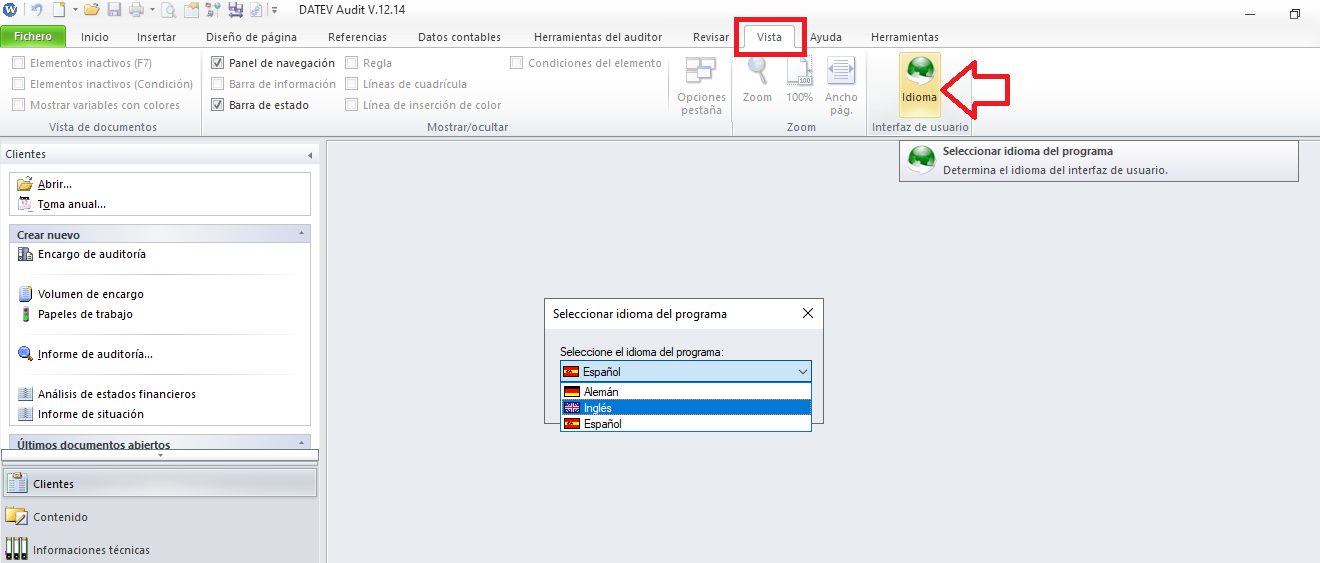Toggle Barra de estado checkbox
This screenshot has width=1320, height=563.
tap(218, 105)
